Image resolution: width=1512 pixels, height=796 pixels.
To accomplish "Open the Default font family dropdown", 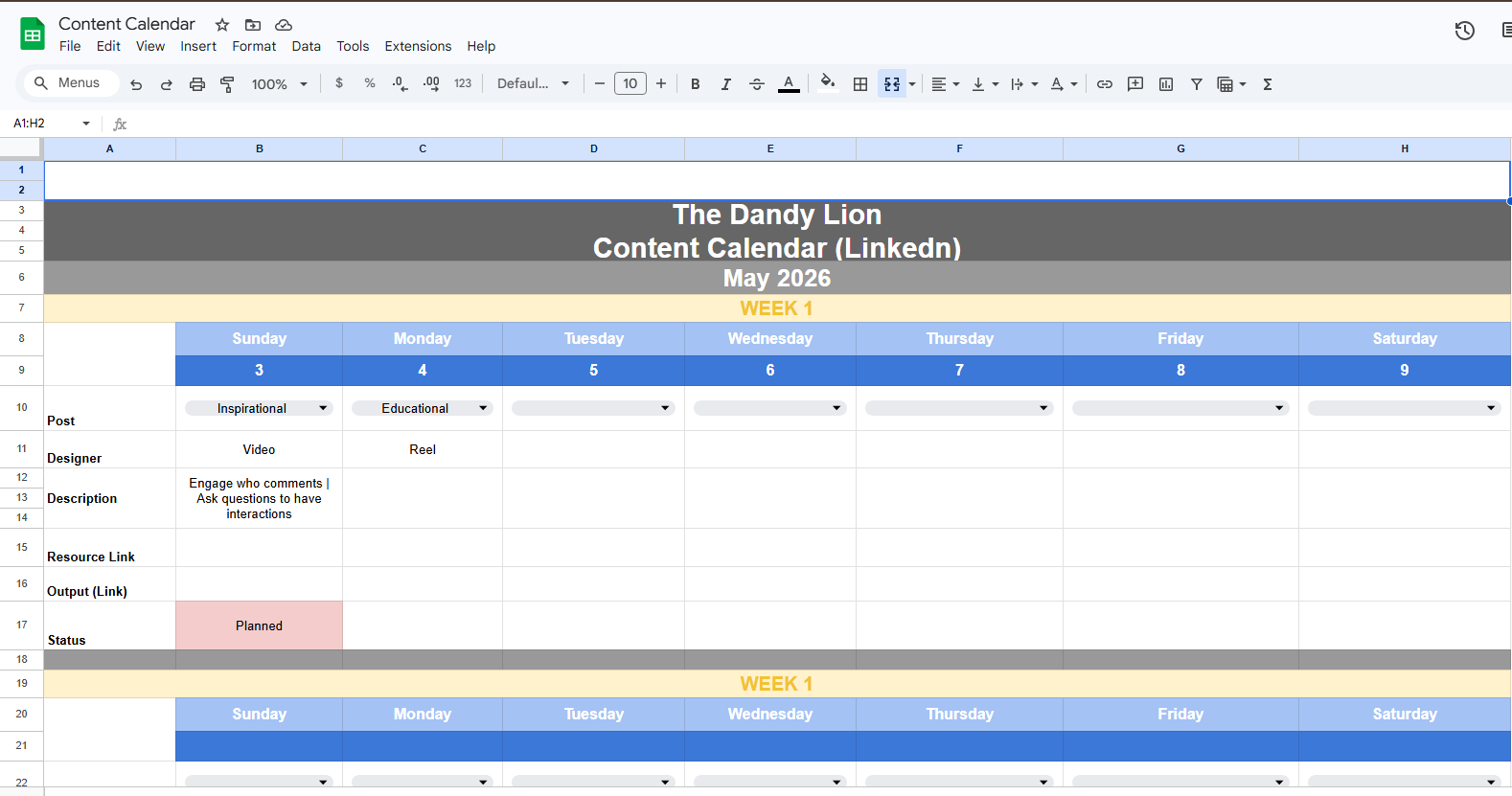I will [534, 83].
